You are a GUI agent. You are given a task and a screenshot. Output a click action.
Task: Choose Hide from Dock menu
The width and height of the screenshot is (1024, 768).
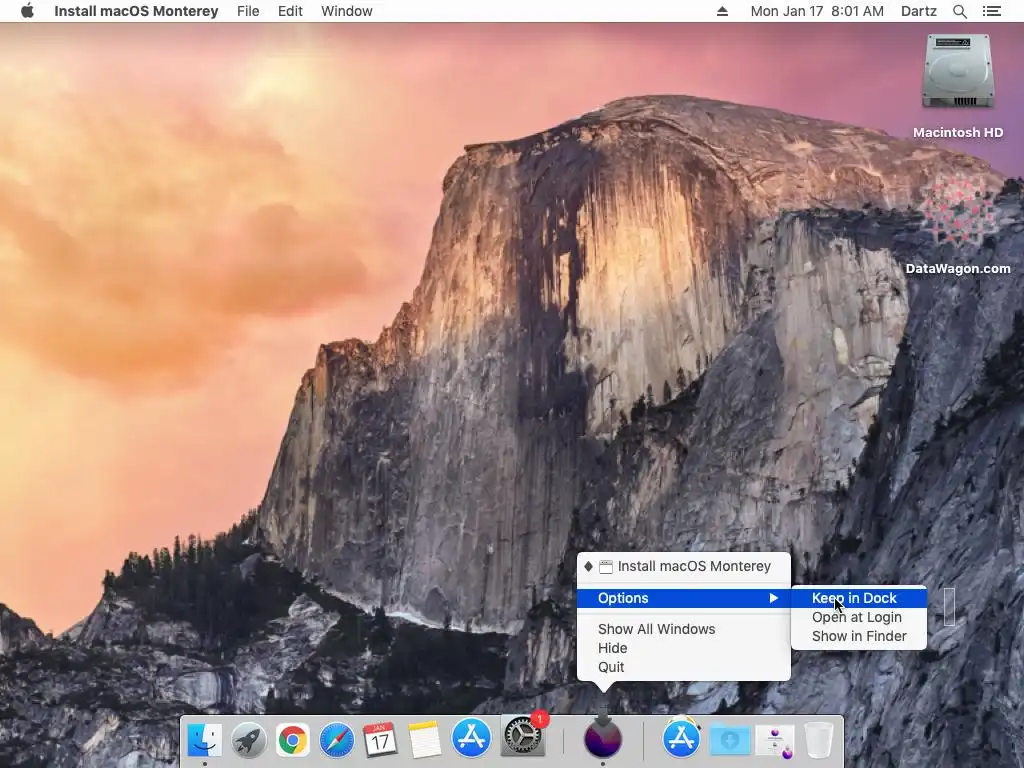coord(684,648)
